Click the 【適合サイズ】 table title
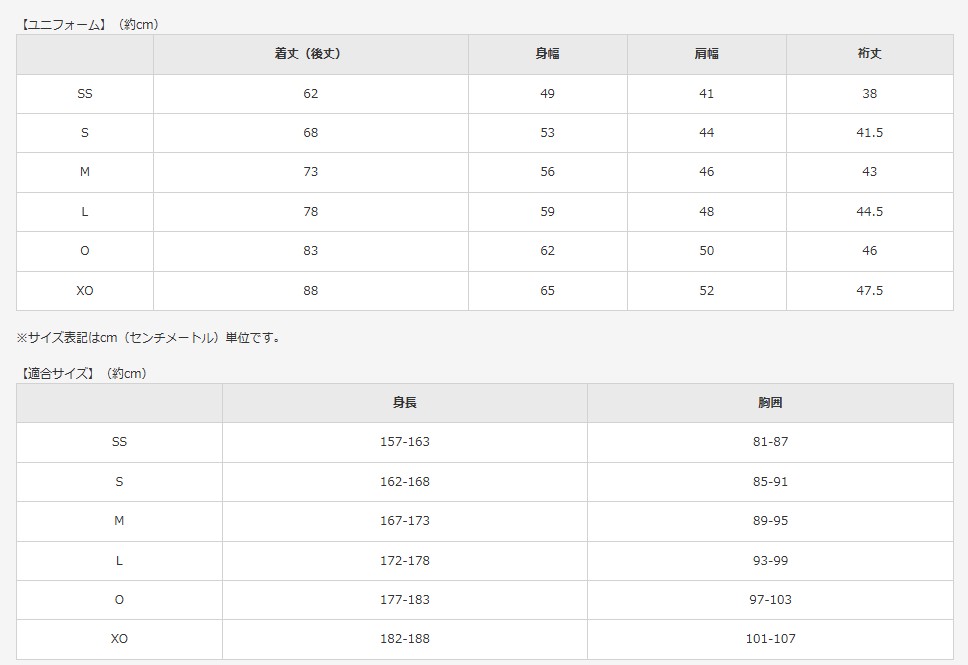The image size is (968, 665). (x=58, y=373)
